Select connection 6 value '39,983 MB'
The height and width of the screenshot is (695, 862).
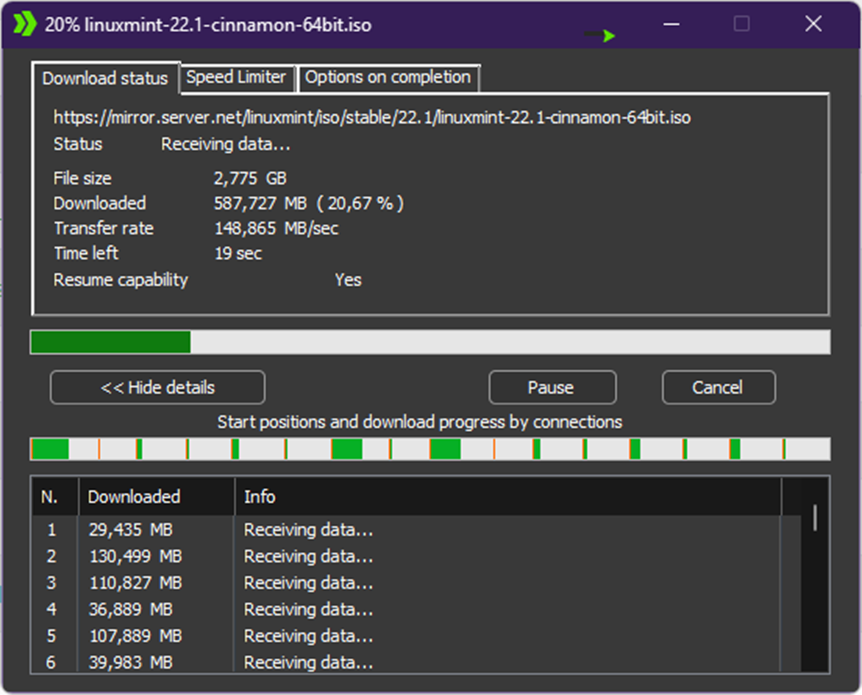click(131, 662)
